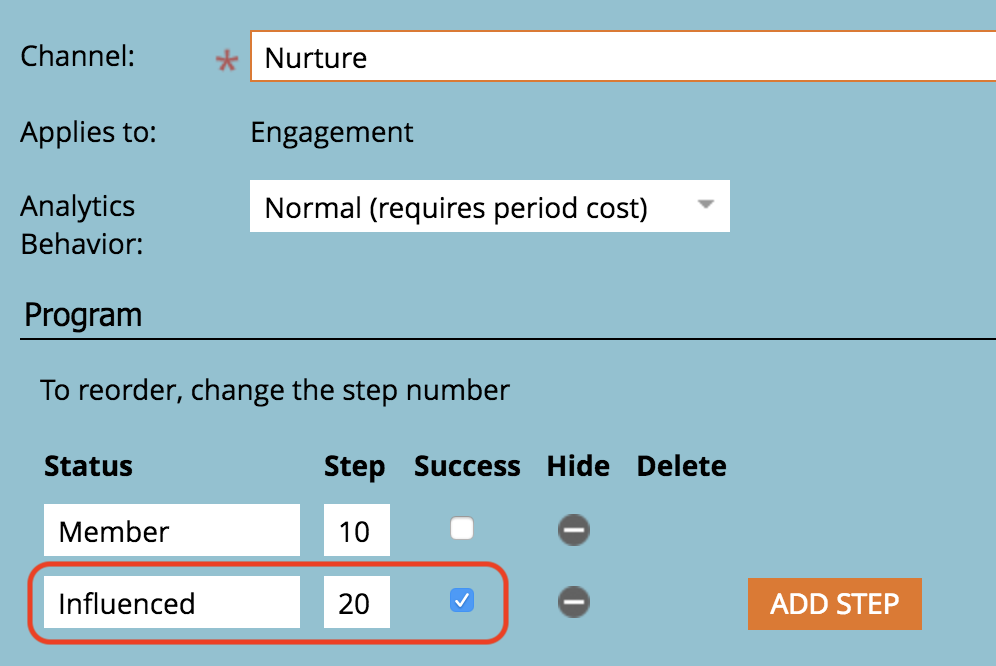Click the Hide column header
The width and height of the screenshot is (996, 666).
coord(578,467)
